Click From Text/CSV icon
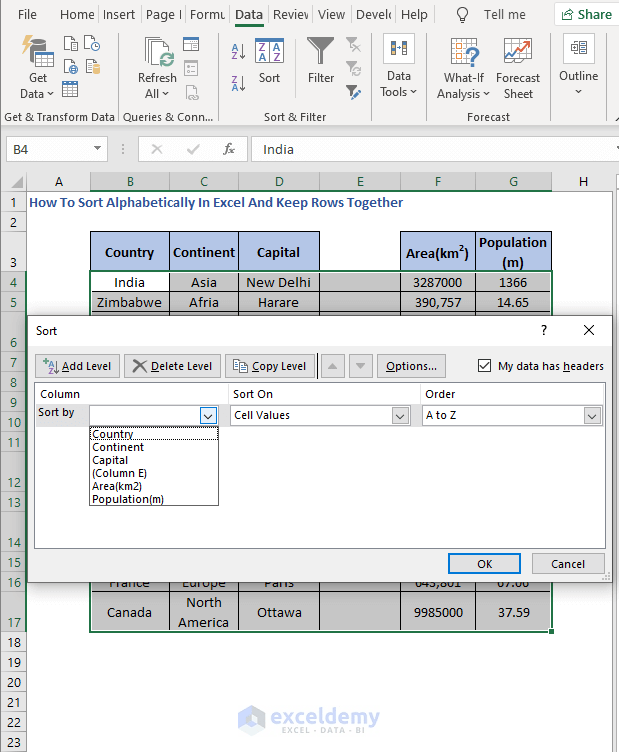The image size is (619, 752). (x=71, y=44)
